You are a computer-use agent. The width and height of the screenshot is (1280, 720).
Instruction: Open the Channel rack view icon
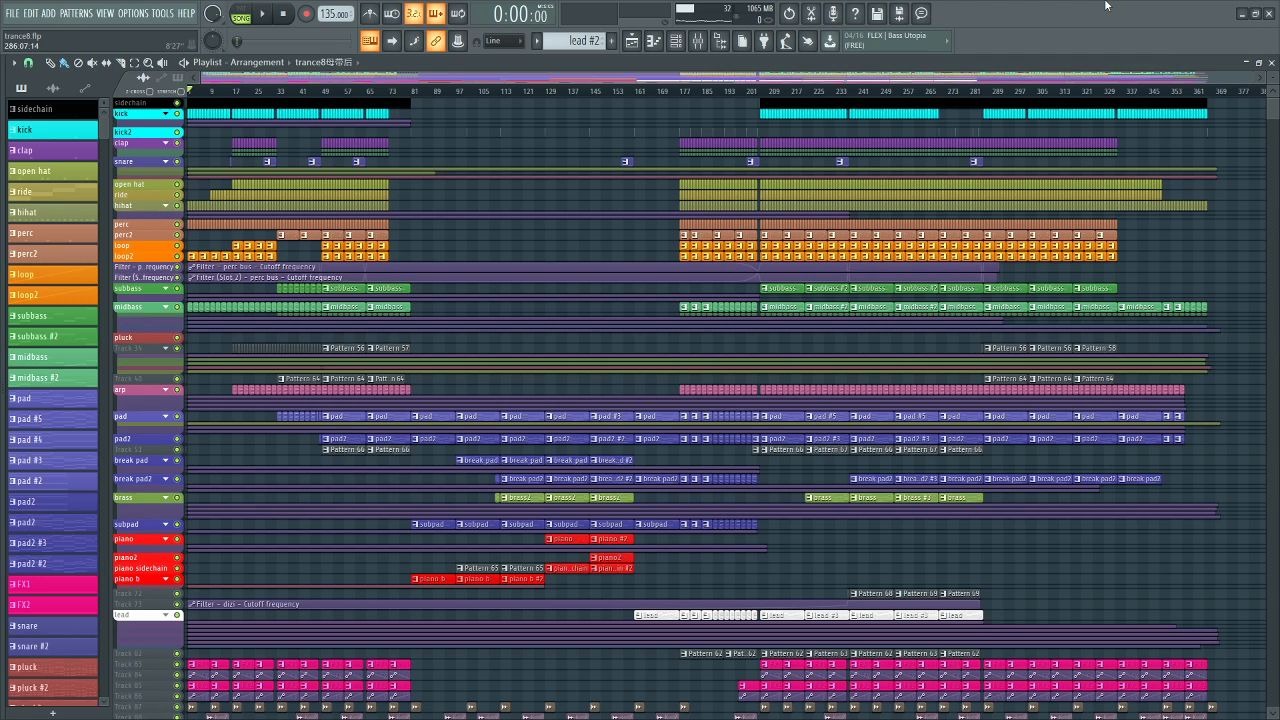676,41
